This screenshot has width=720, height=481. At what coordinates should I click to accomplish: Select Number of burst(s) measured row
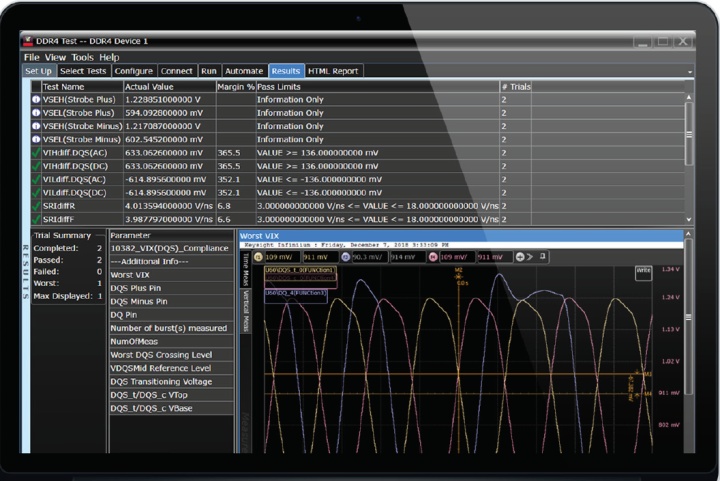171,328
